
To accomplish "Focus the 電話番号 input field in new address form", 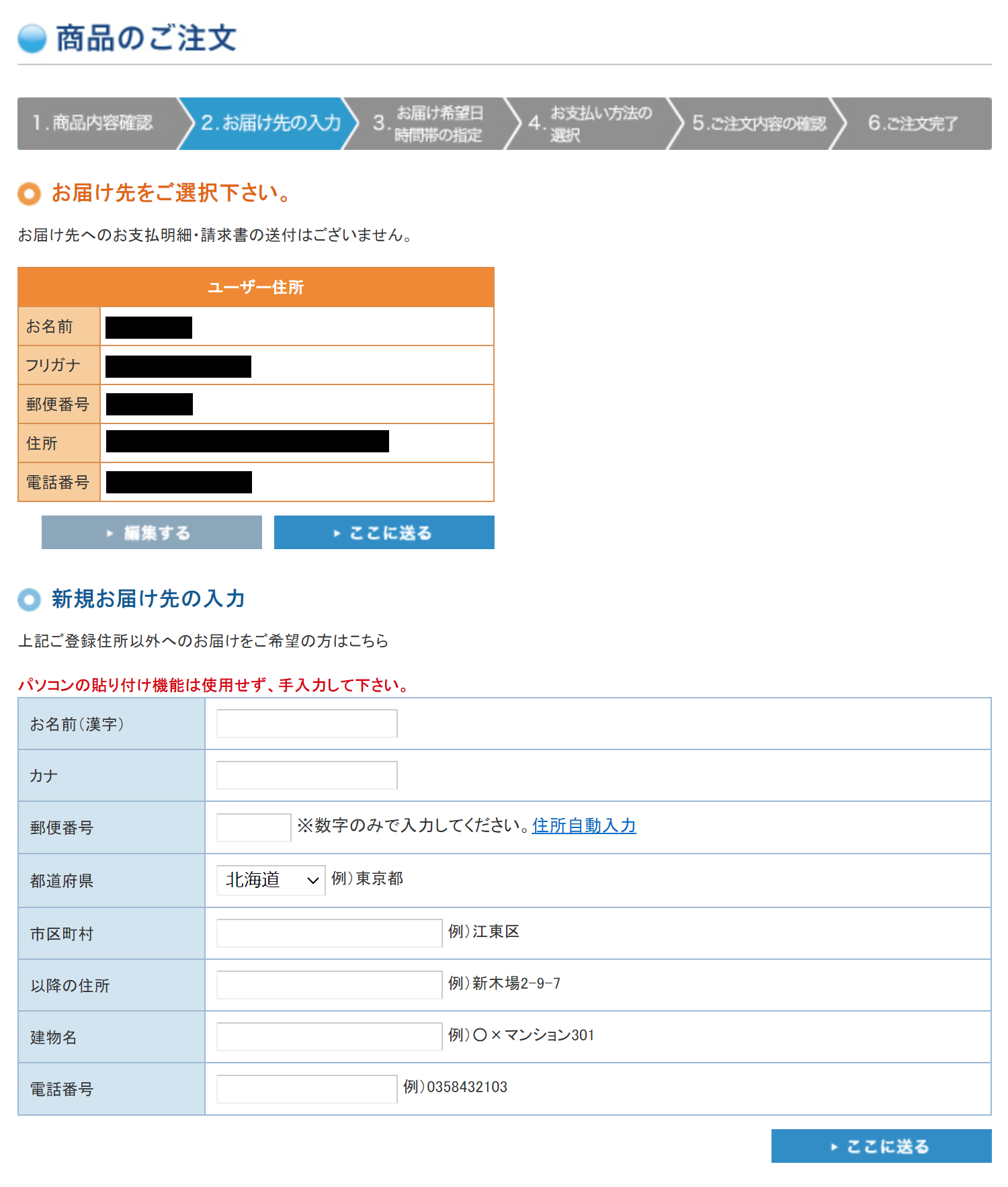I will (307, 1089).
